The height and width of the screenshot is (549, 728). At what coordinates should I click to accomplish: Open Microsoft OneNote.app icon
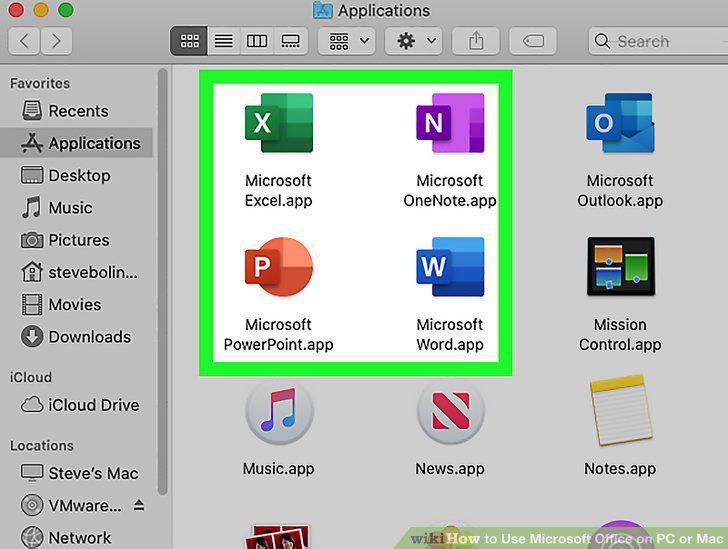[x=450, y=123]
